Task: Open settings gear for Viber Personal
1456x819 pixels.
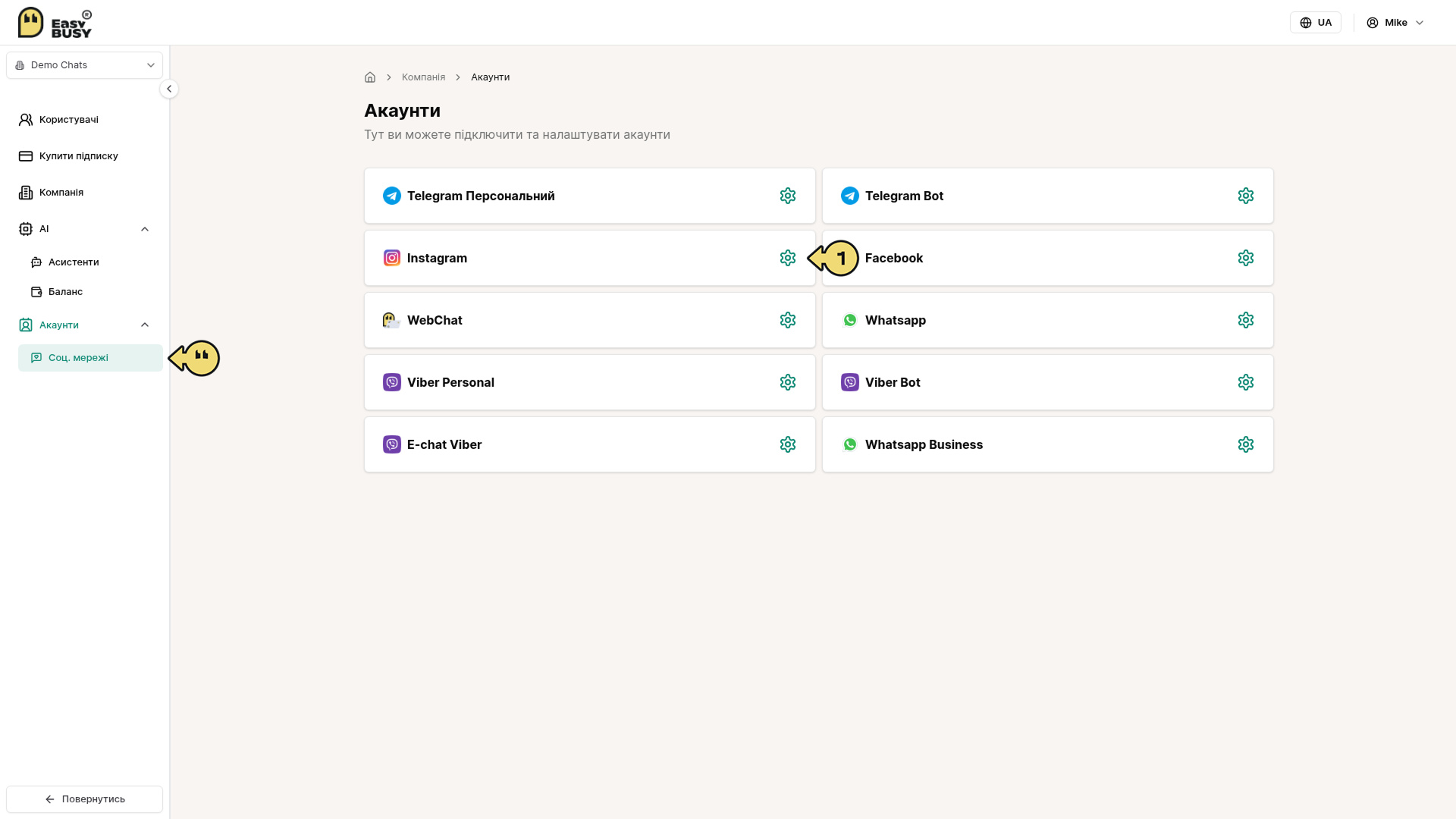Action: (x=788, y=382)
